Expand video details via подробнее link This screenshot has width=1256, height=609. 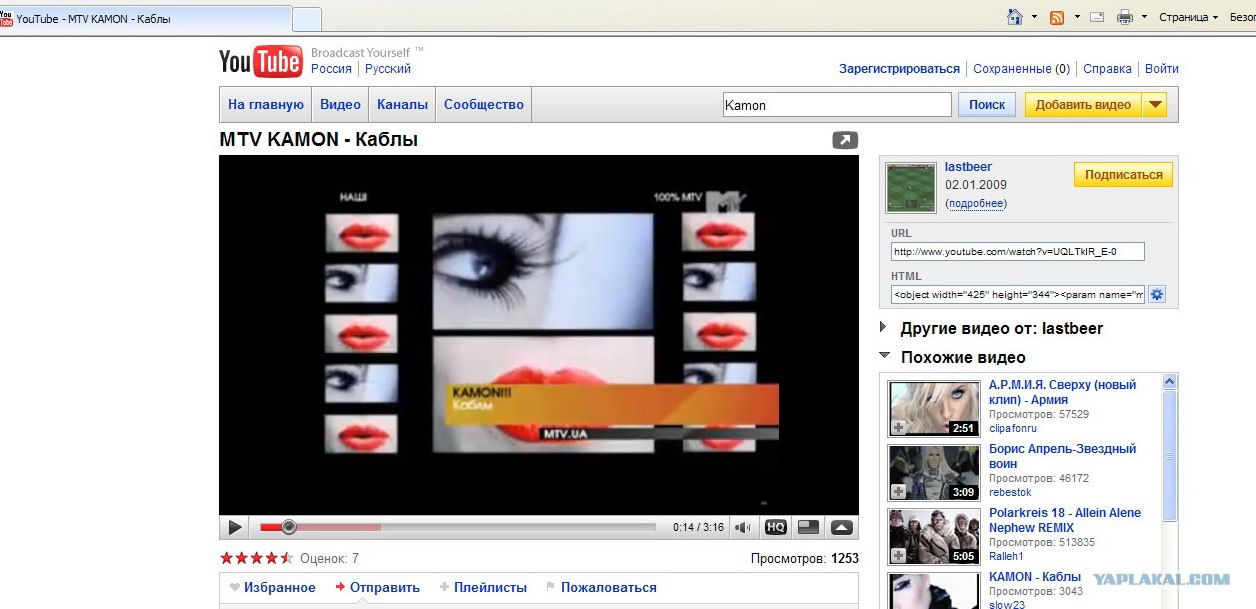tap(976, 203)
